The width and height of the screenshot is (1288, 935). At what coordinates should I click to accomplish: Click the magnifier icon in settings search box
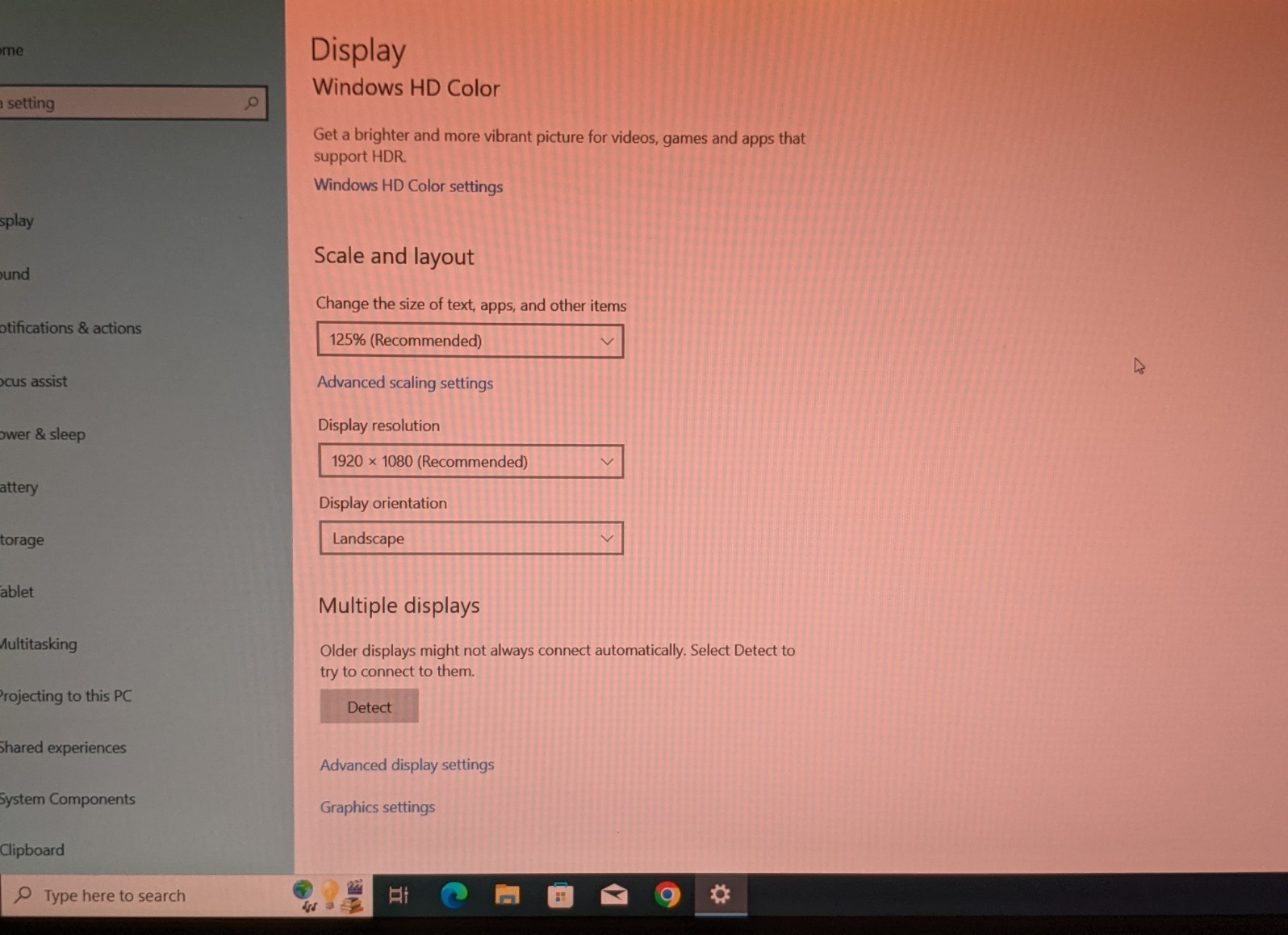pyautogui.click(x=251, y=103)
